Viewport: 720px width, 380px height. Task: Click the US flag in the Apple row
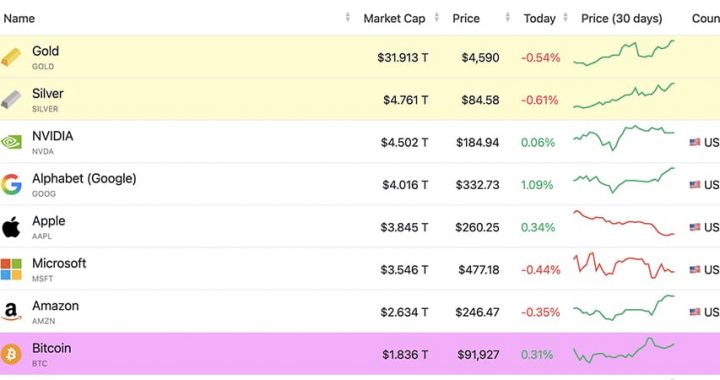point(695,227)
